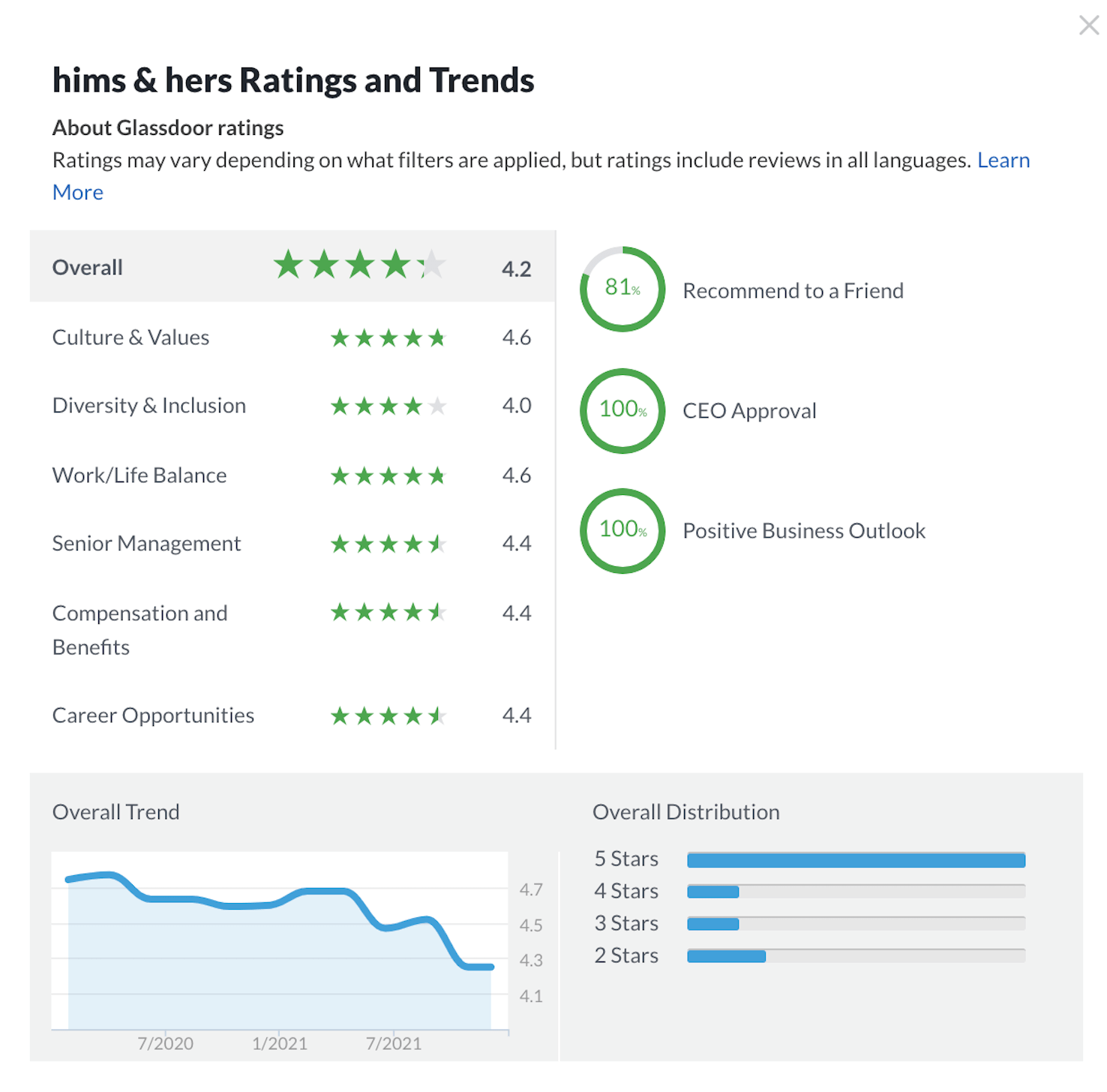Select the Career Opportunities rating row
Viewport: 1107px width, 1092px height.
pos(292,715)
